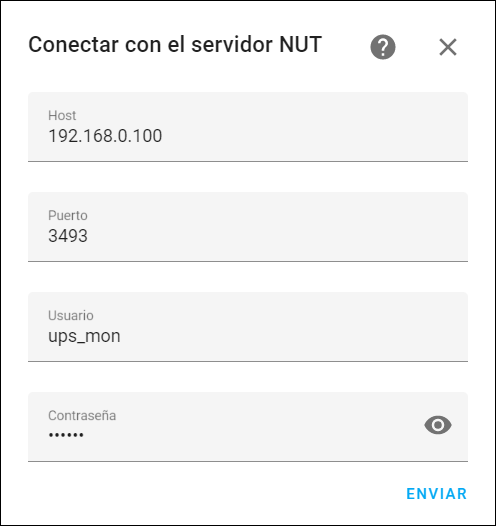Place cursor in the ups_mon username text
496x526 pixels.
(84, 336)
